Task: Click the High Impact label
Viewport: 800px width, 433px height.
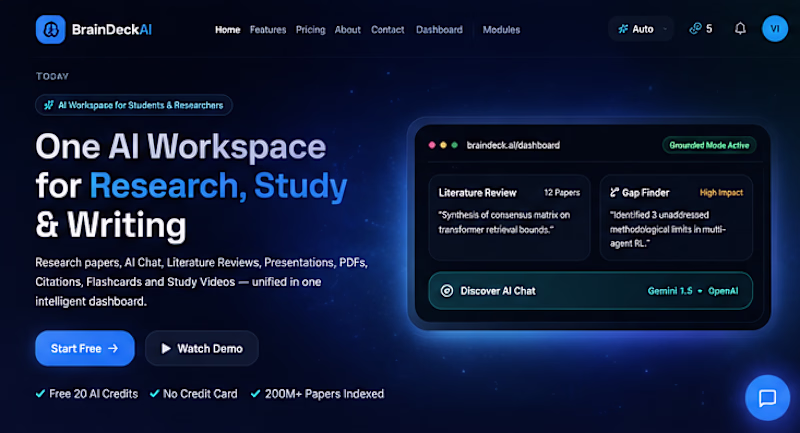Action: click(x=721, y=192)
